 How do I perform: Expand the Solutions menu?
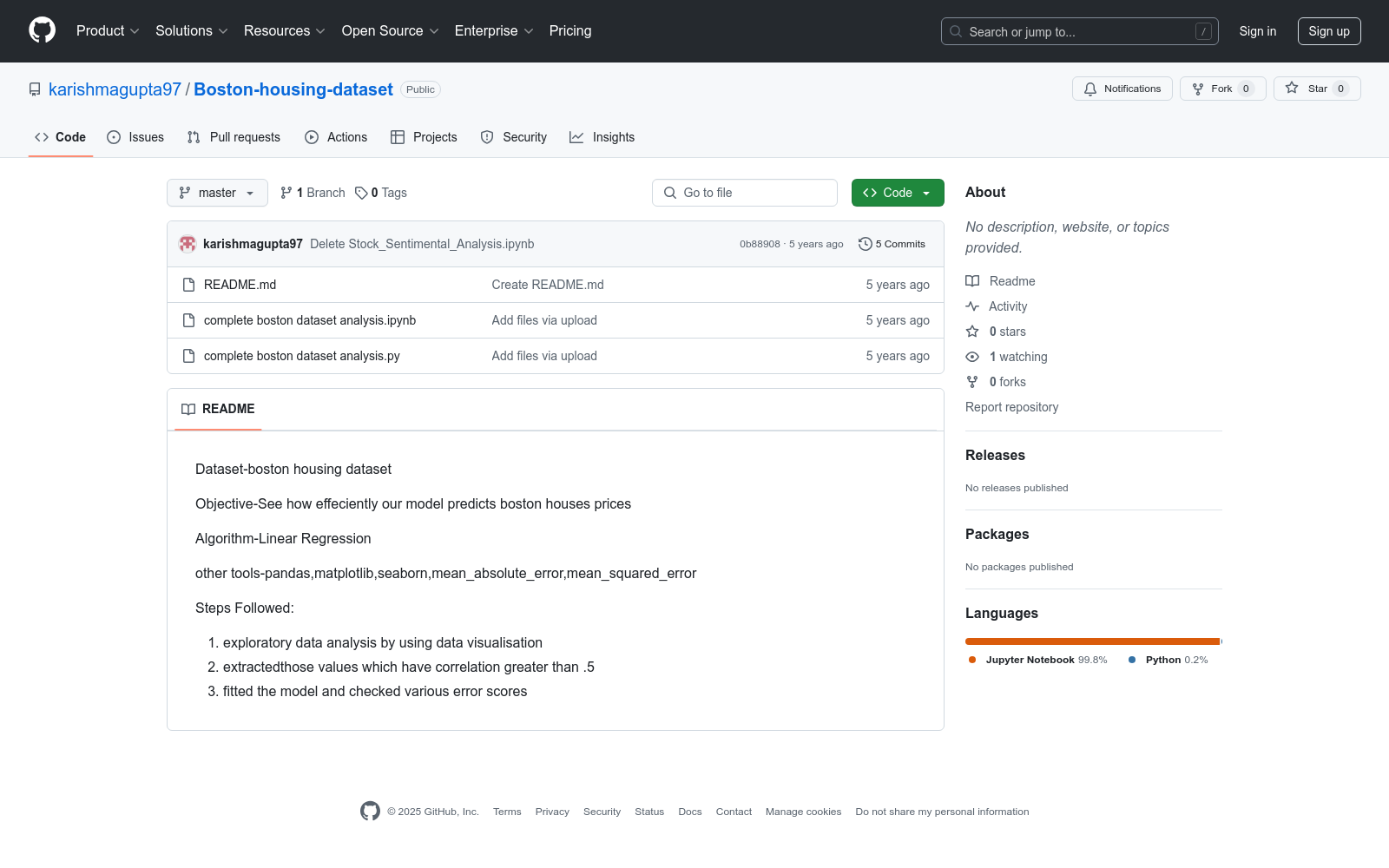coord(192,31)
